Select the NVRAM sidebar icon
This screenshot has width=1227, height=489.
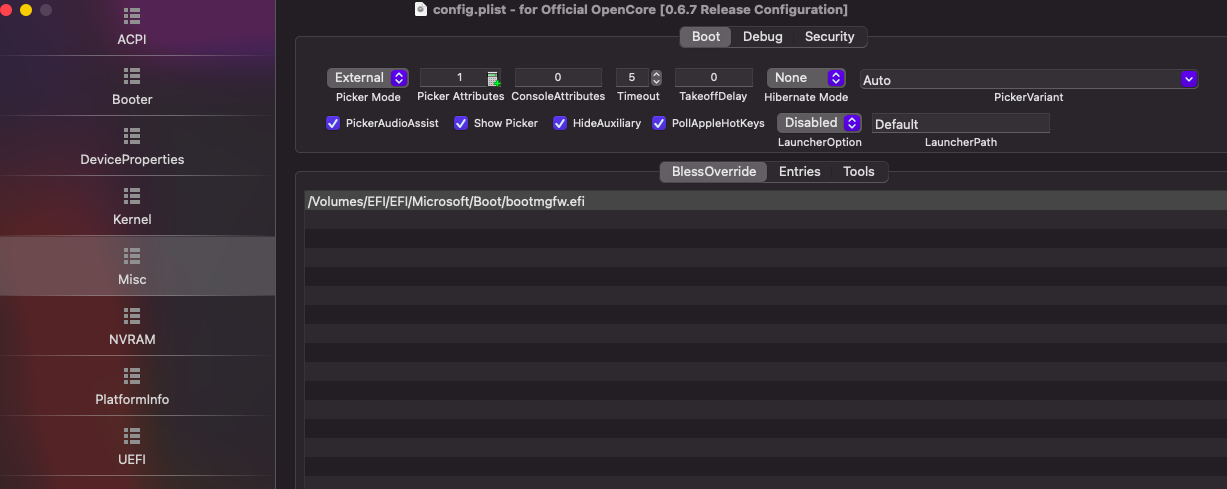[x=132, y=316]
